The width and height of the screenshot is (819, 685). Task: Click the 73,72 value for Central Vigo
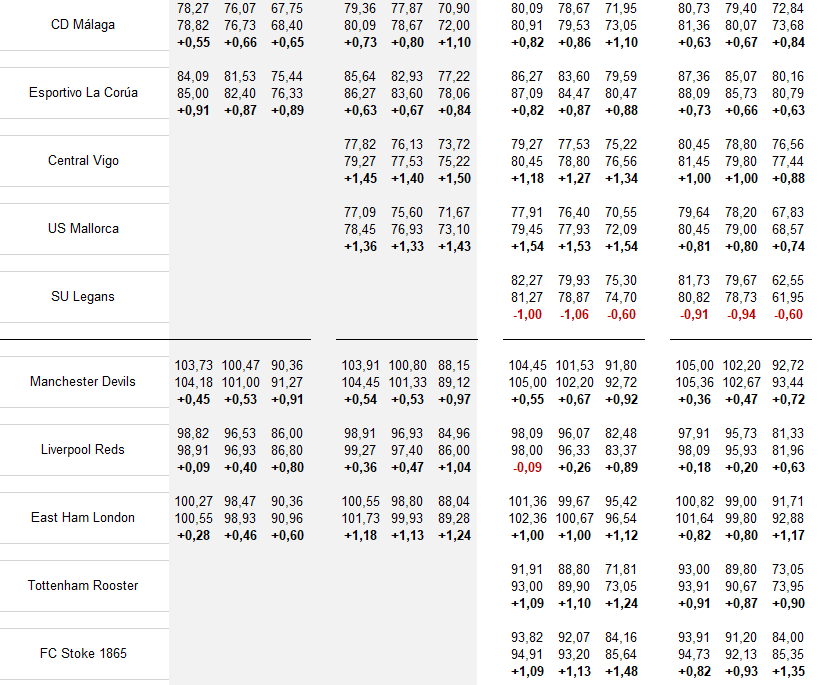454,145
